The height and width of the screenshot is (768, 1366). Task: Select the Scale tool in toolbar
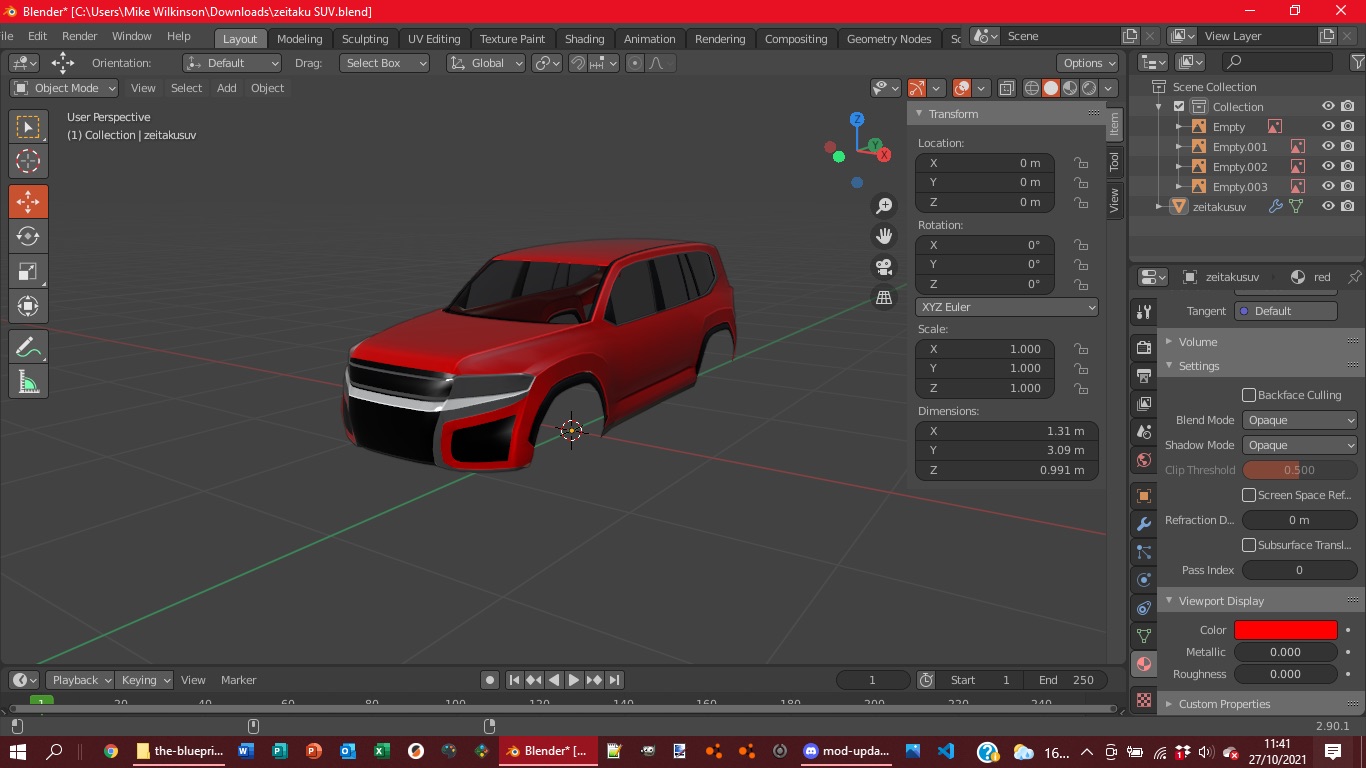(28, 271)
